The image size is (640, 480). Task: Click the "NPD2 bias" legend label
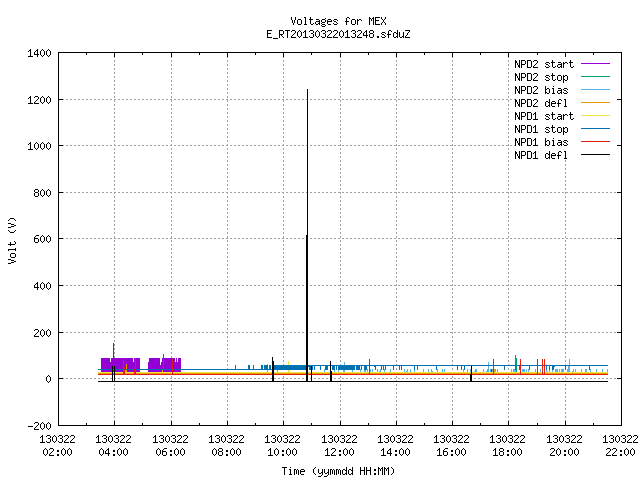[x=541, y=90]
